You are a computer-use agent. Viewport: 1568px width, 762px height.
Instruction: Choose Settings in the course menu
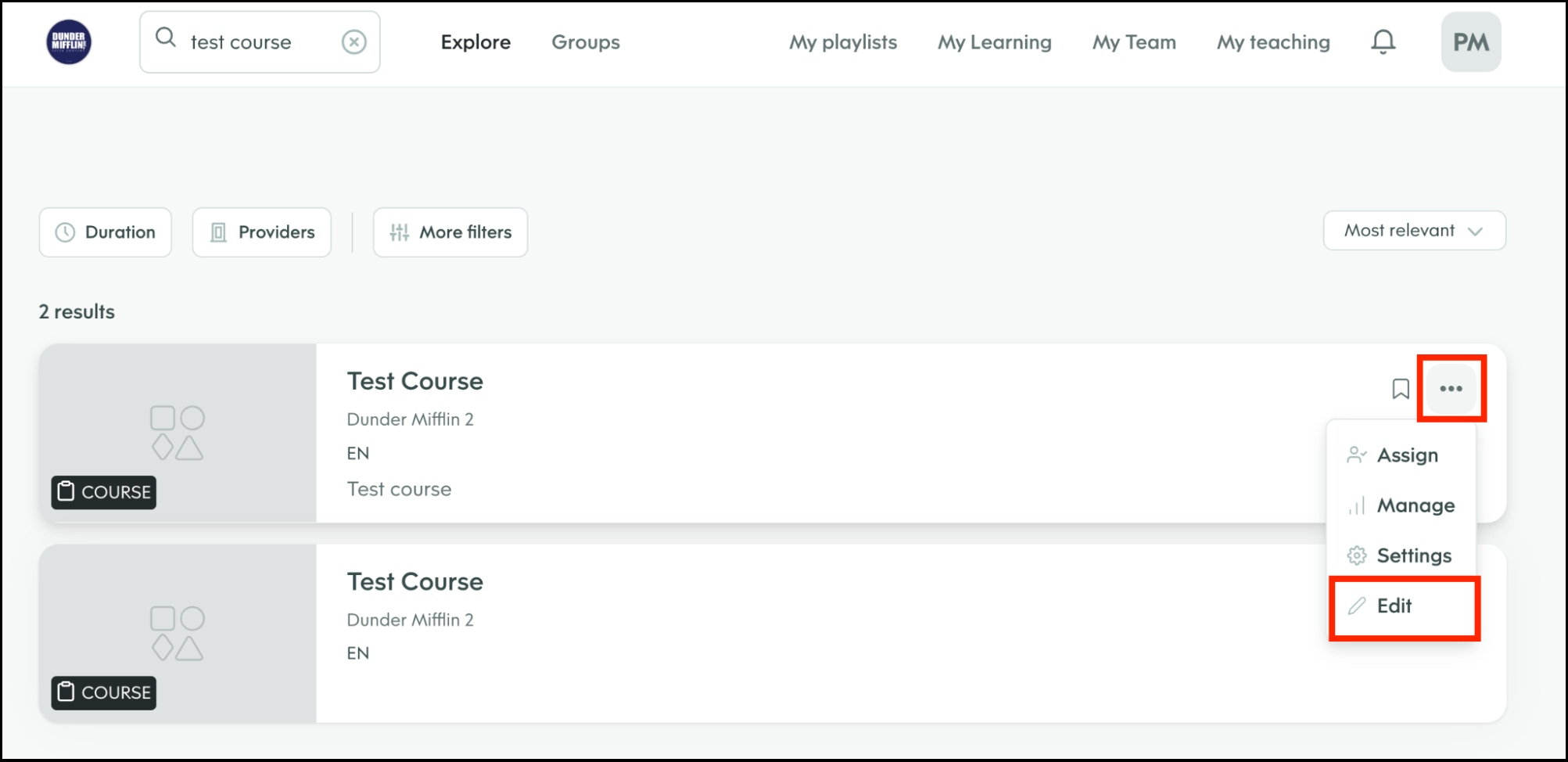[1413, 555]
